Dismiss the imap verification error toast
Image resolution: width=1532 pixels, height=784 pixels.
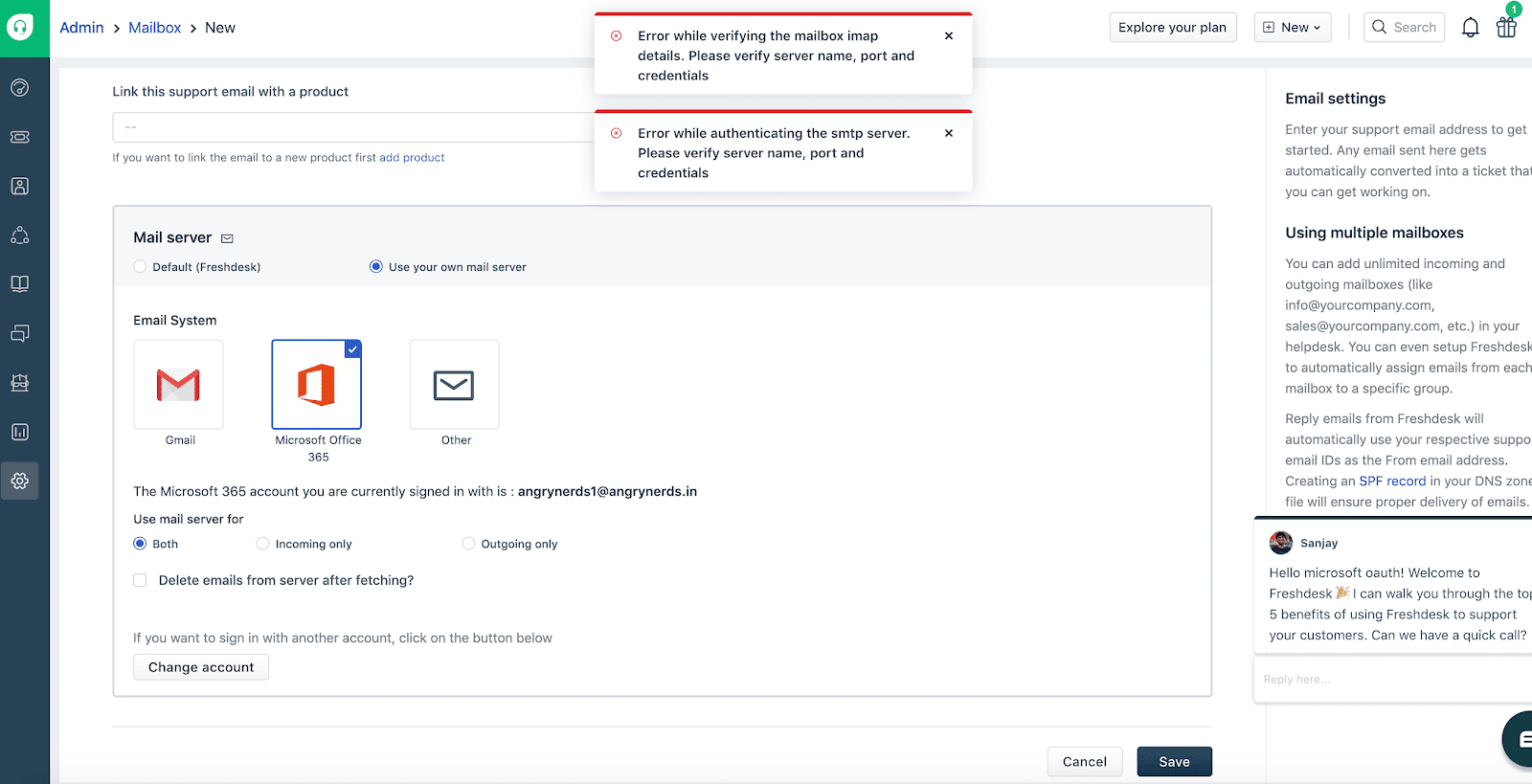949,35
